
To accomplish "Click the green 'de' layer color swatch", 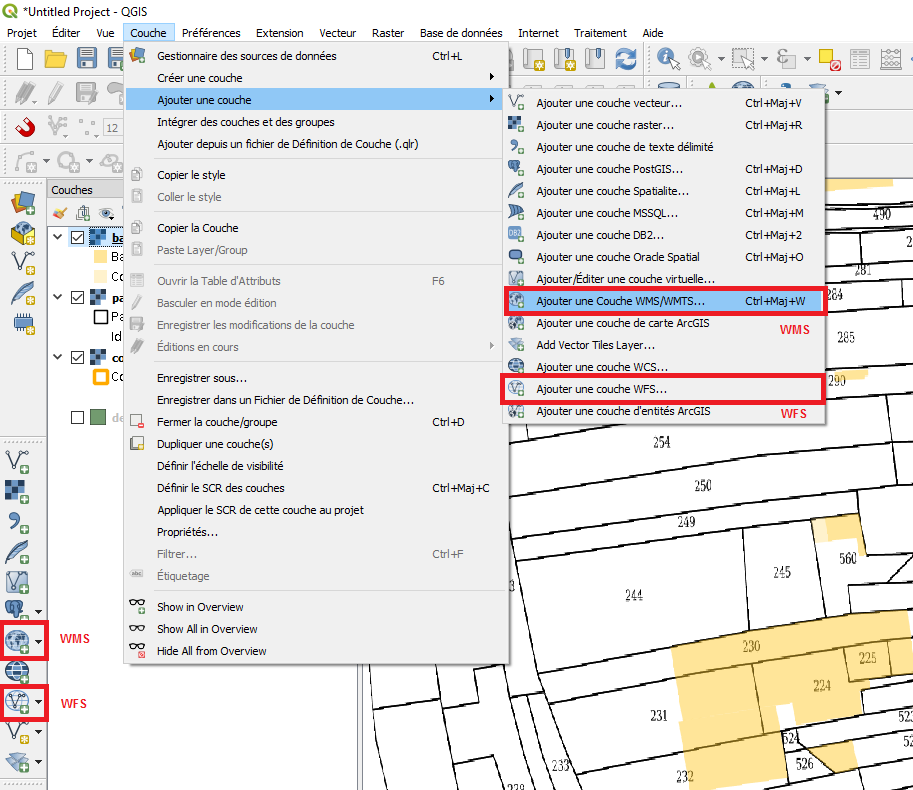I will (x=98, y=417).
